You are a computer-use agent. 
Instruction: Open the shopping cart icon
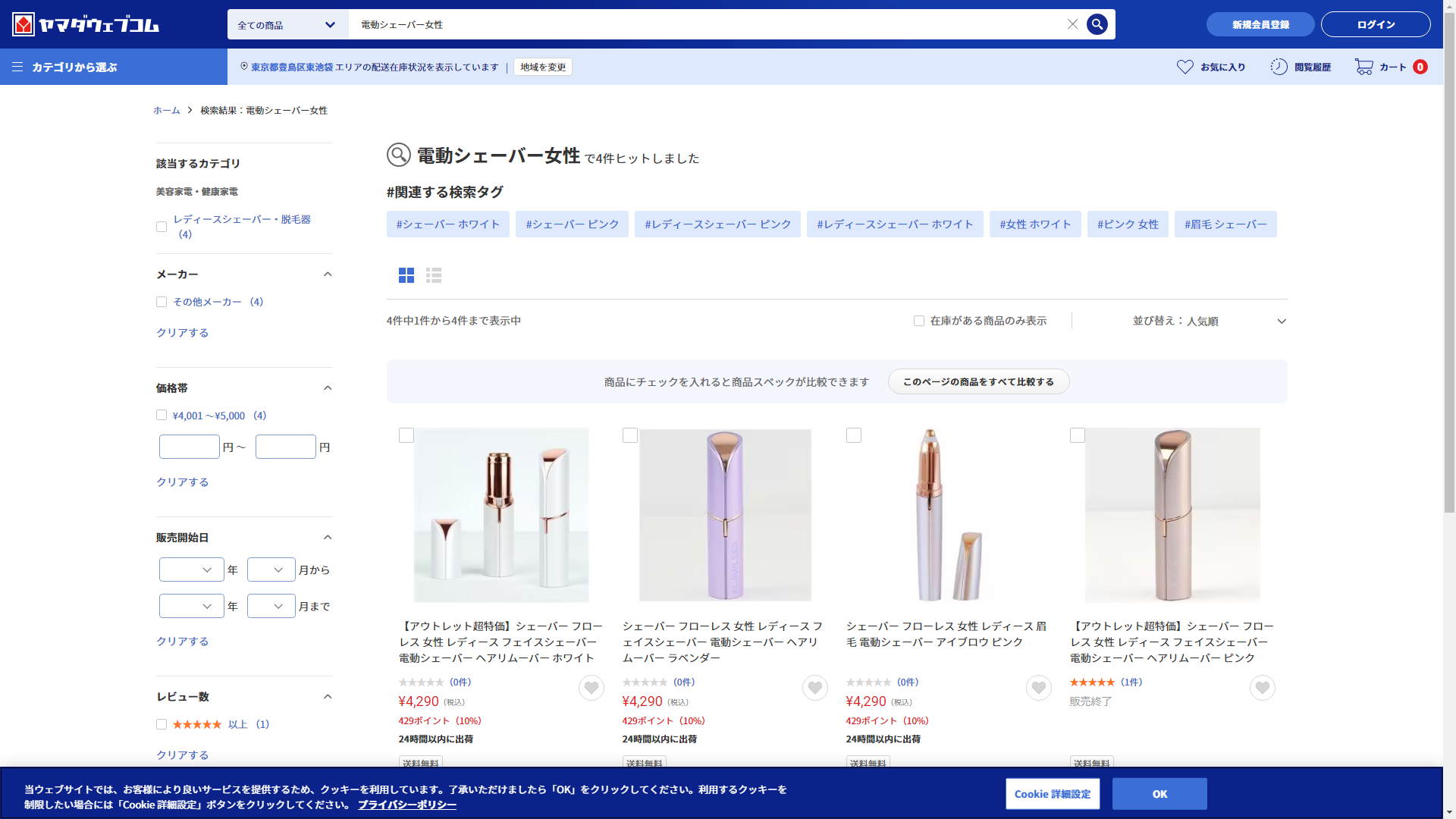1363,67
